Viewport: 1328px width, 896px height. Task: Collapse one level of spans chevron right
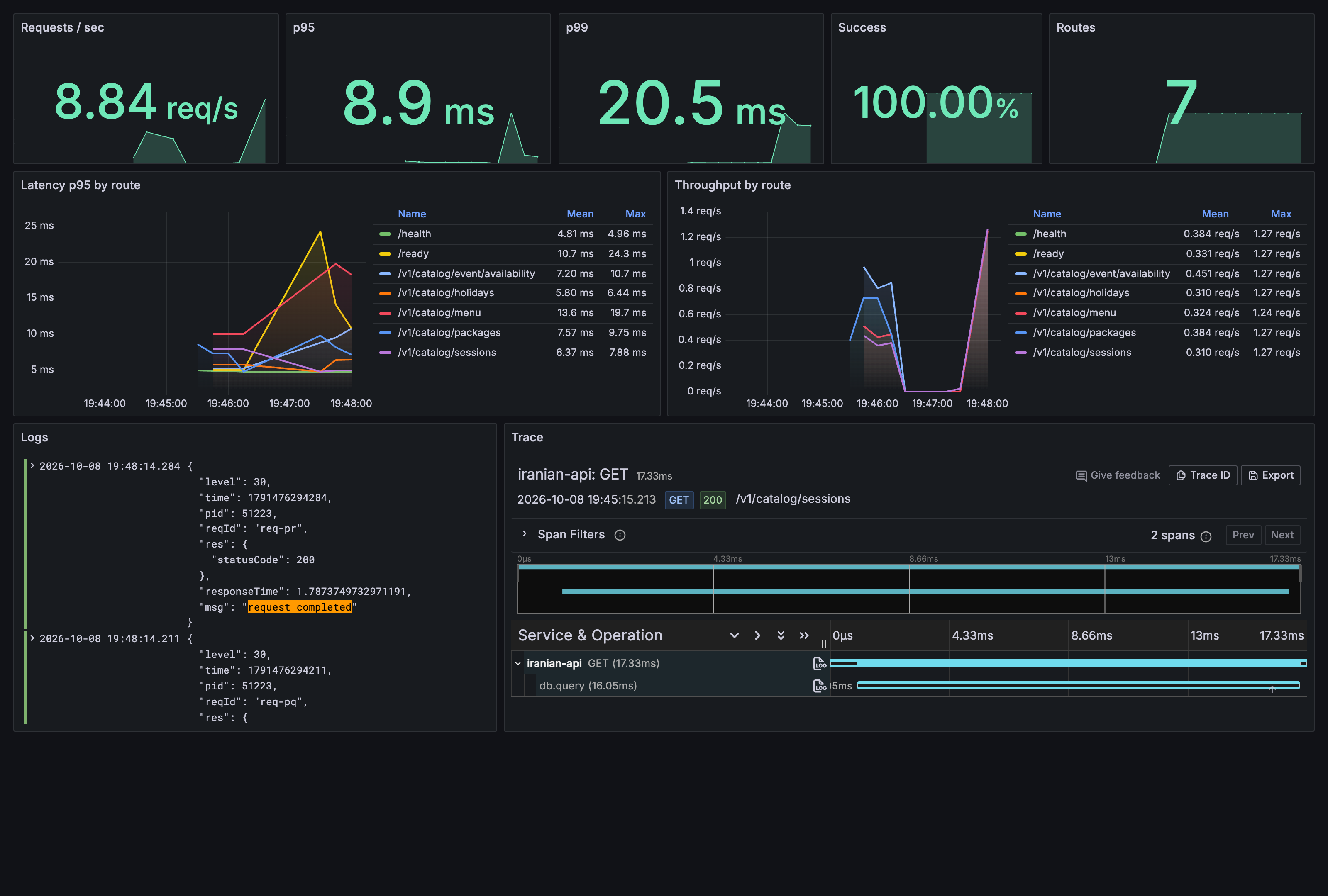pos(758,635)
